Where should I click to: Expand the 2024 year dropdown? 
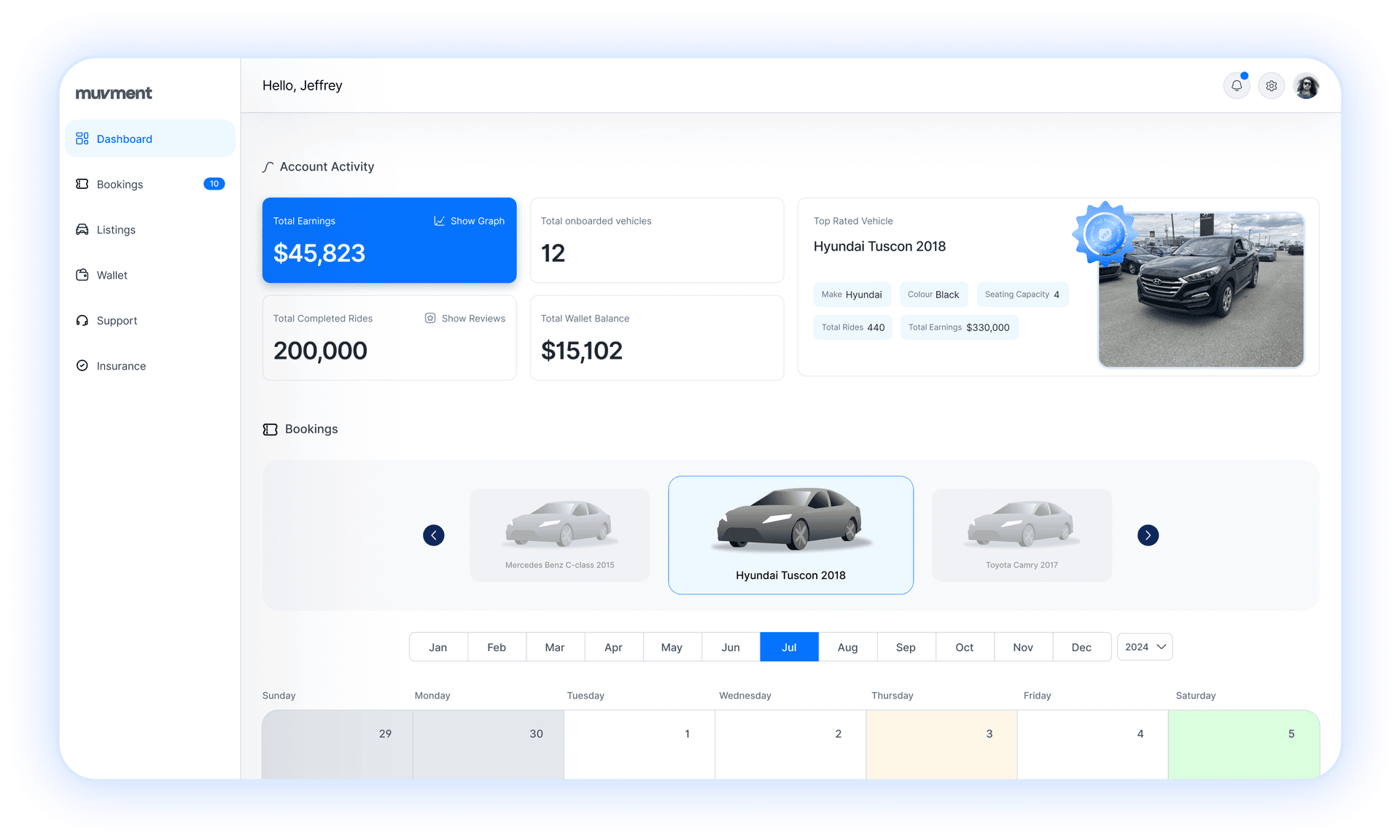click(x=1144, y=647)
